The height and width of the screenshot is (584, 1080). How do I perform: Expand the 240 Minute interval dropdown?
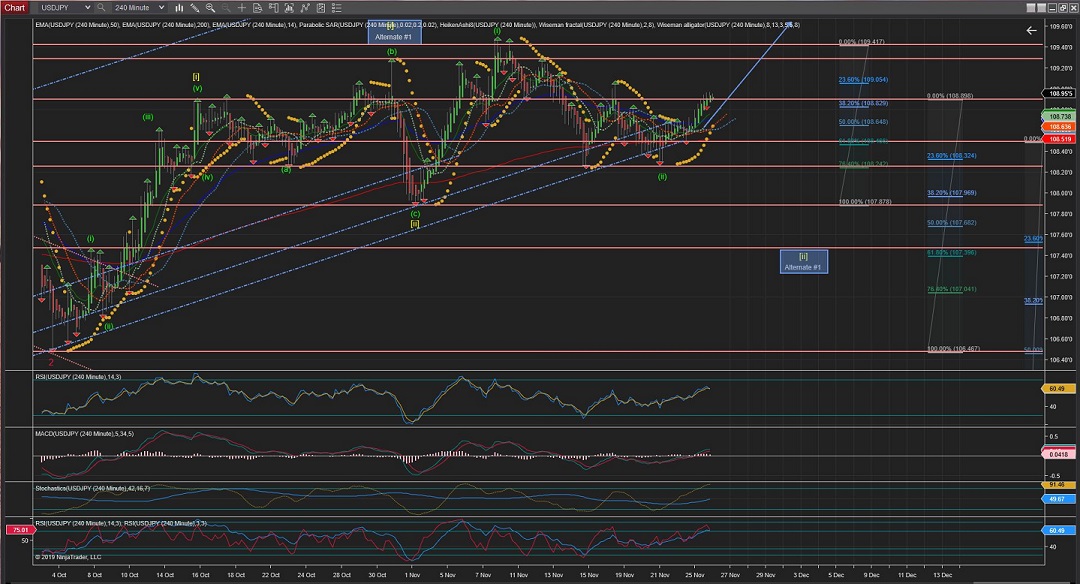pyautogui.click(x=161, y=7)
